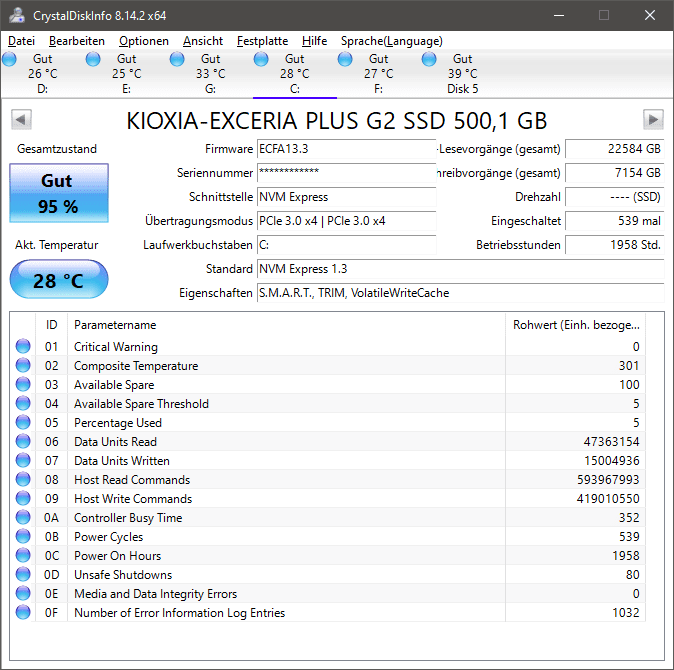This screenshot has width=674, height=670.
Task: Click the status orb for Percentage Used
Action: [23, 422]
